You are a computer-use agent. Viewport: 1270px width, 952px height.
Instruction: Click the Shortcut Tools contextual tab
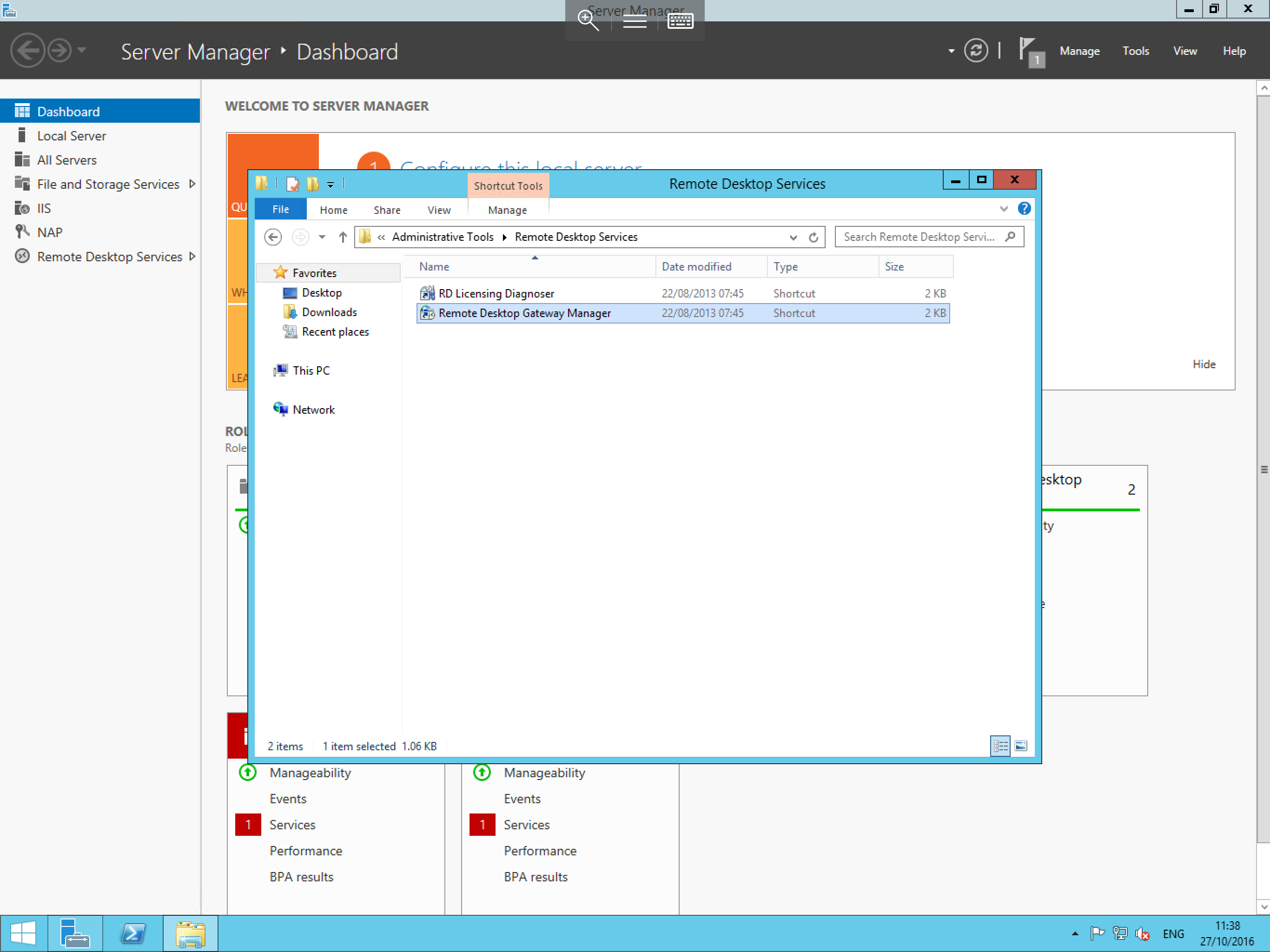tap(508, 185)
